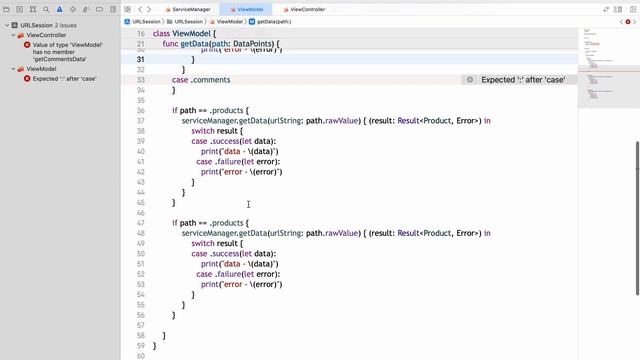The image size is (640, 360).
Task: Open the Test navigator diamond icon
Action: tap(73, 9)
